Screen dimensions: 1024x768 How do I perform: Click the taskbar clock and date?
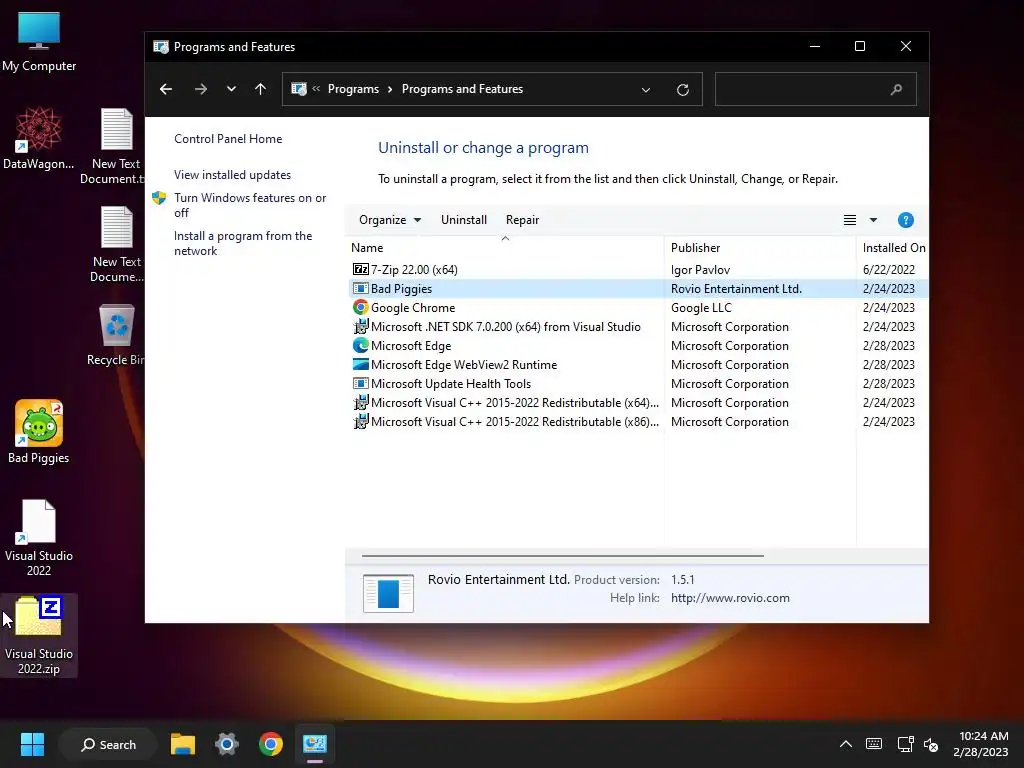coord(980,744)
